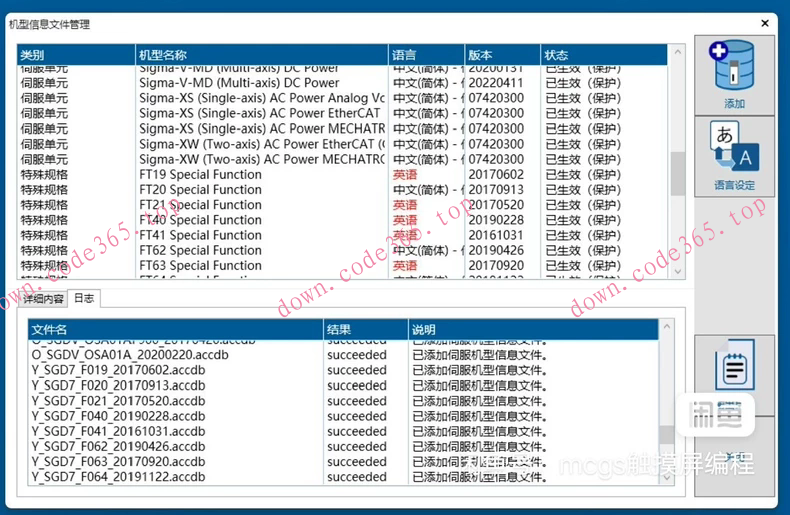
Task: Click 已生效 (保护) status of FT20 row
Action: pos(583,189)
